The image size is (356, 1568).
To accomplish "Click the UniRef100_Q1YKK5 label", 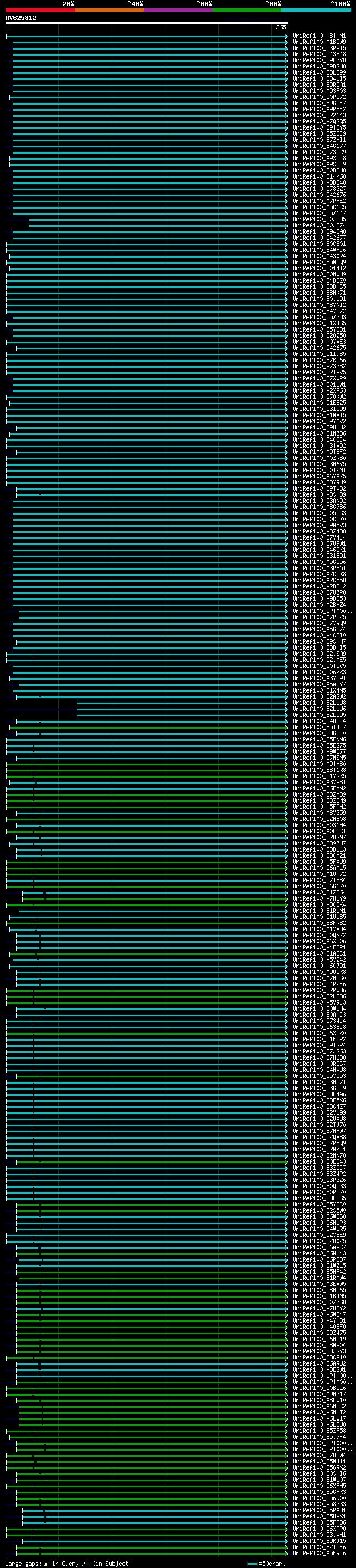I will tap(319, 776).
